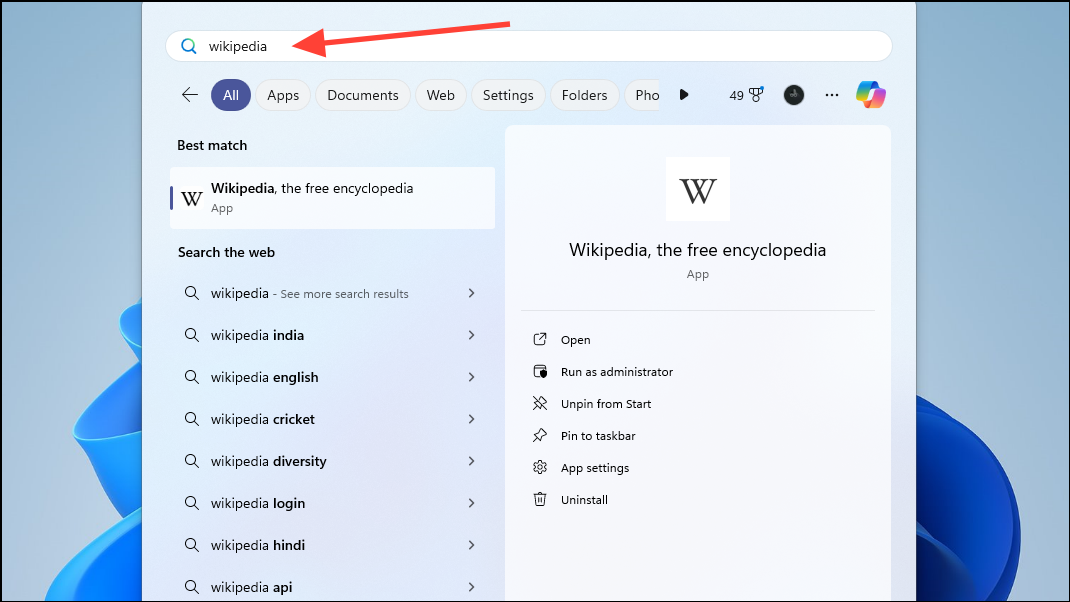
Task: Select the All filter tab
Action: pos(231,95)
